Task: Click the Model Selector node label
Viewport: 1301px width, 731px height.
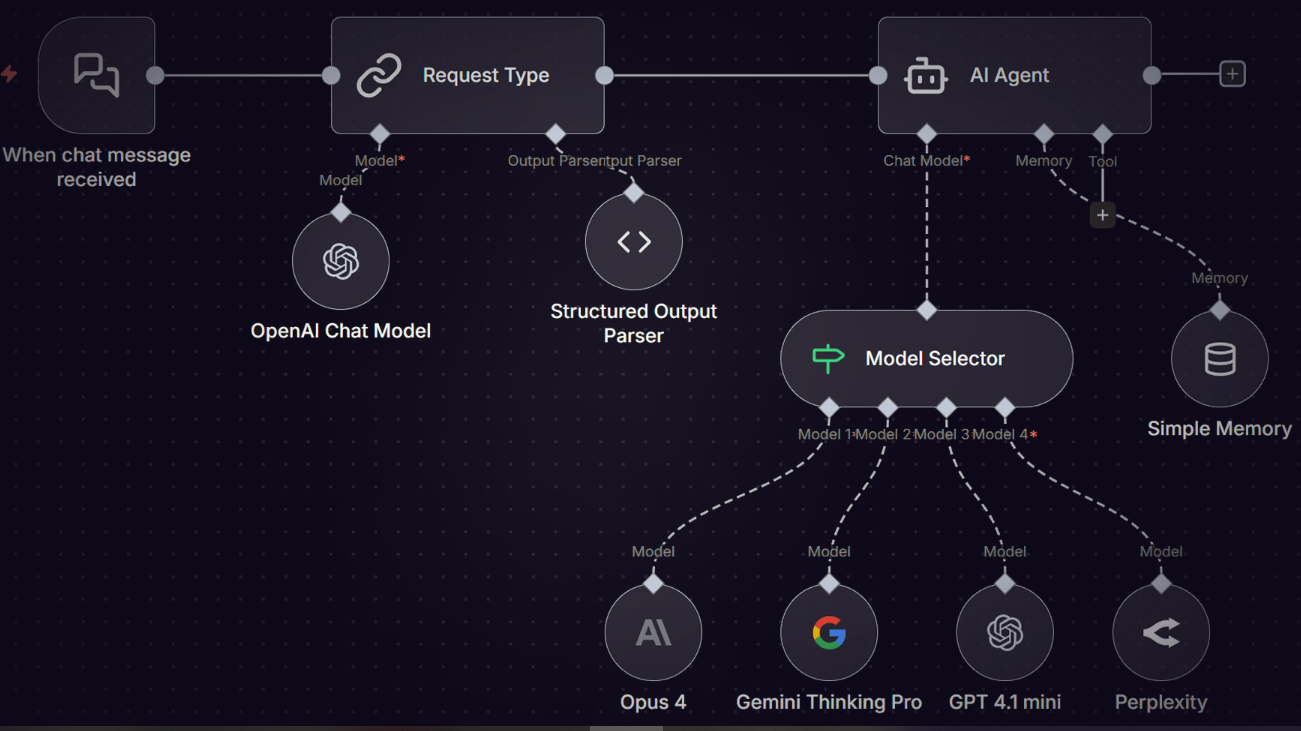Action: 935,358
